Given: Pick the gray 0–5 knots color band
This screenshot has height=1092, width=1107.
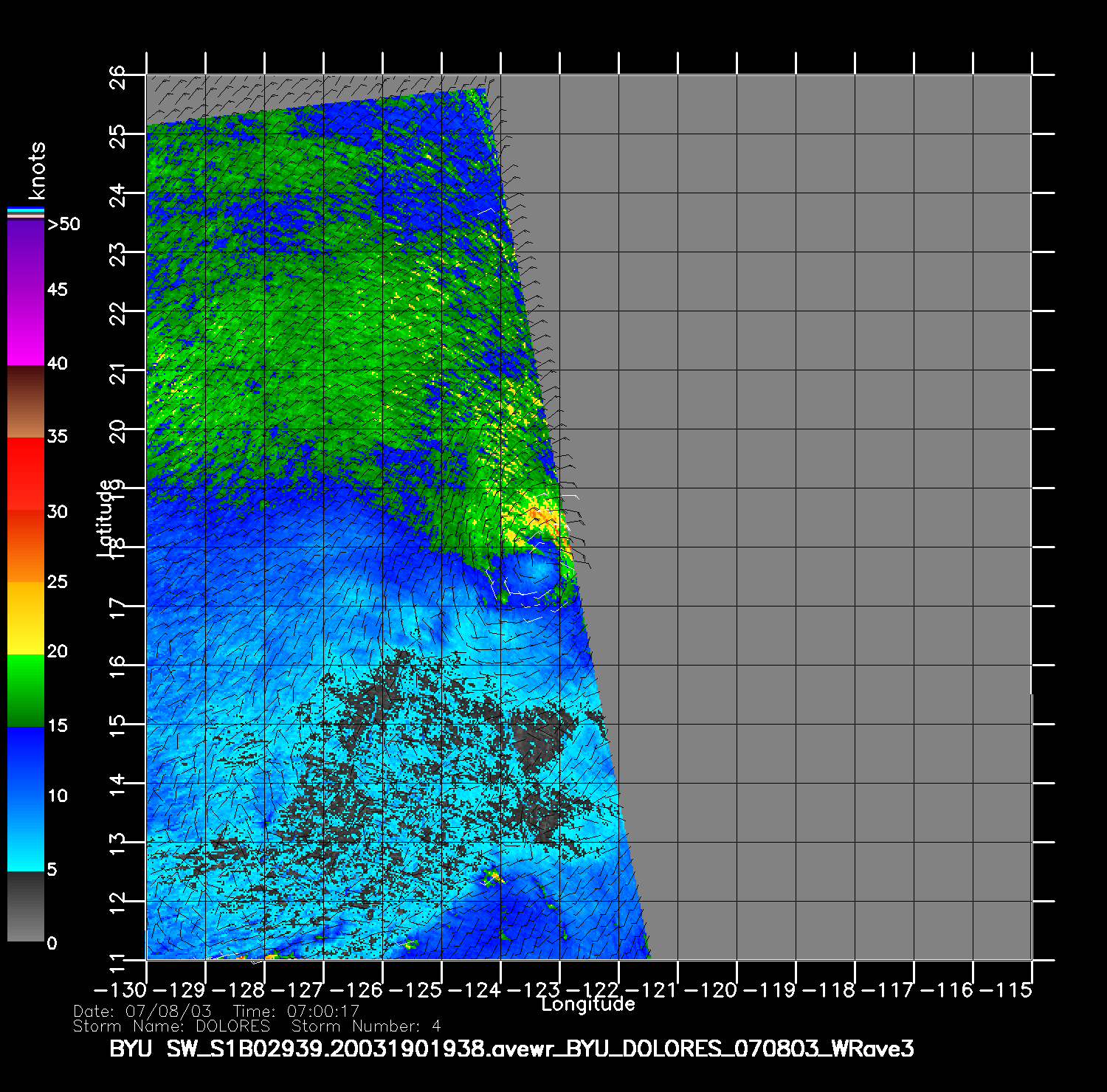Looking at the screenshot, I should click(x=25, y=906).
